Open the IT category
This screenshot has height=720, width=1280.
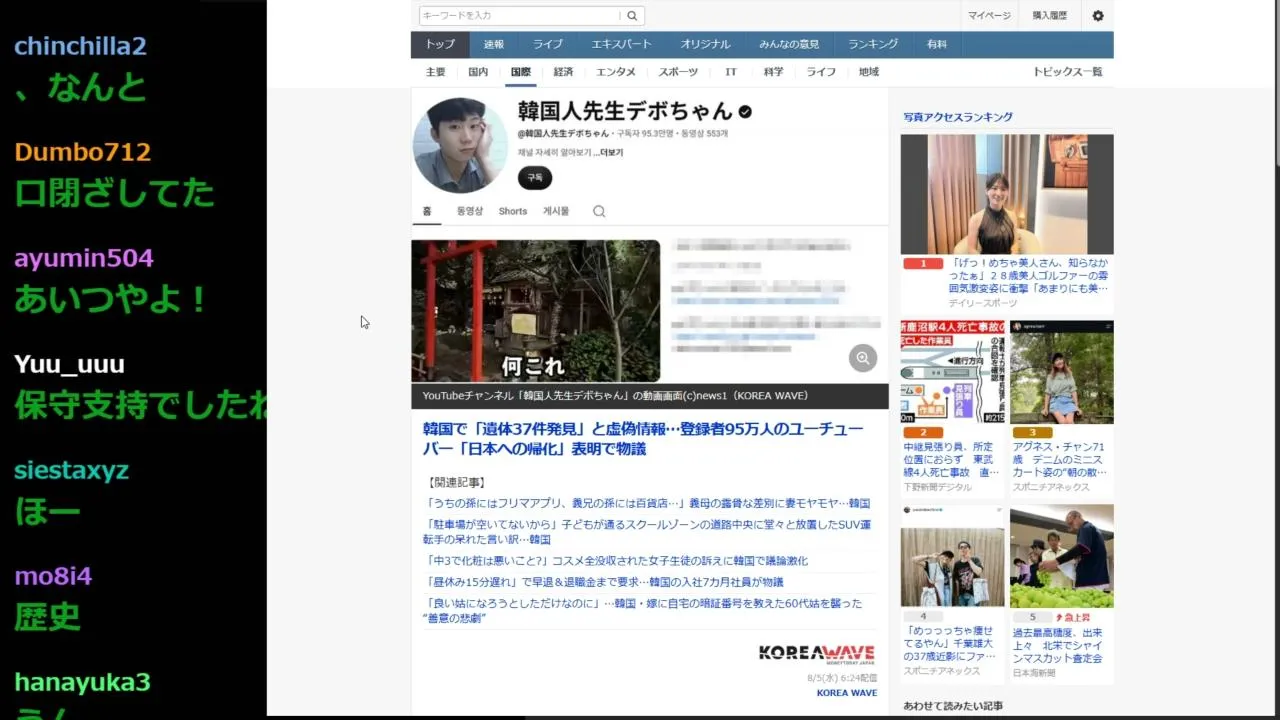pos(731,72)
